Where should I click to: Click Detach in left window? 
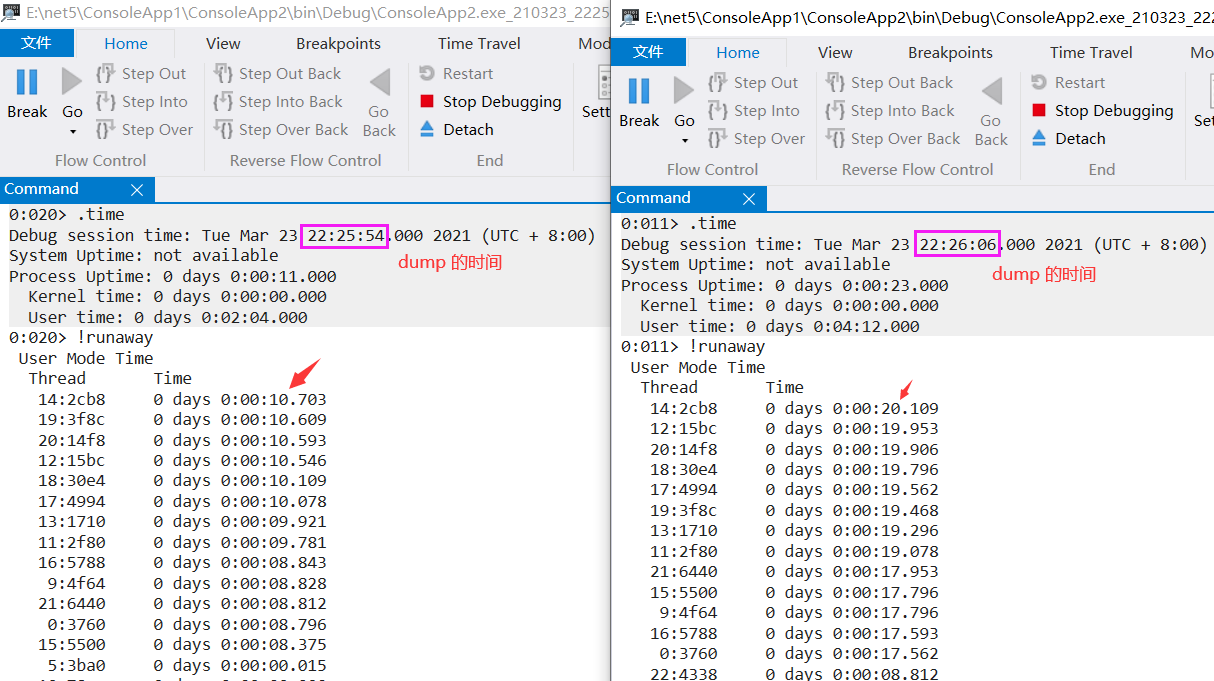(456, 130)
